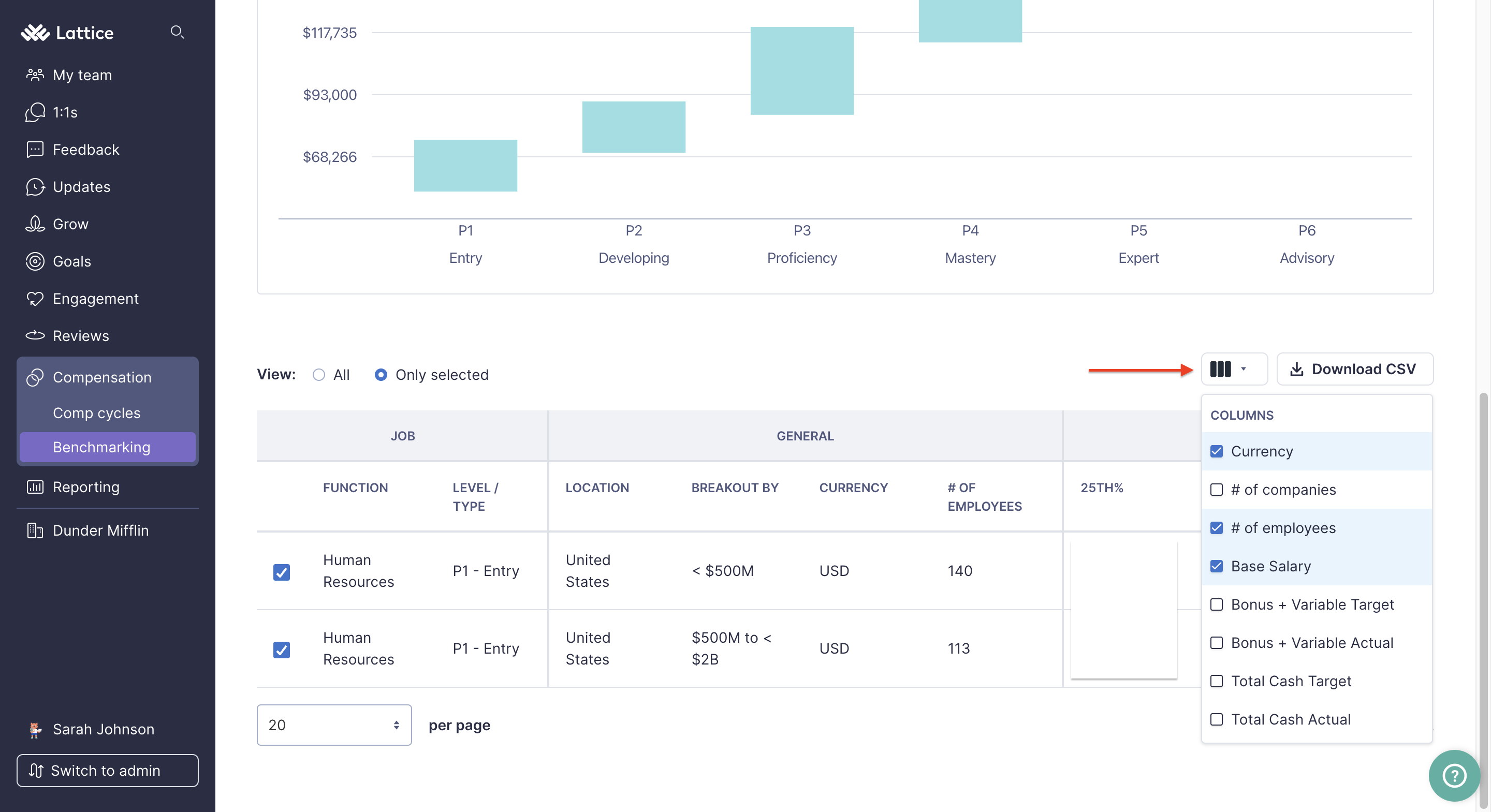1491x812 pixels.
Task: Click the Grow plant icon
Action: tap(35, 224)
